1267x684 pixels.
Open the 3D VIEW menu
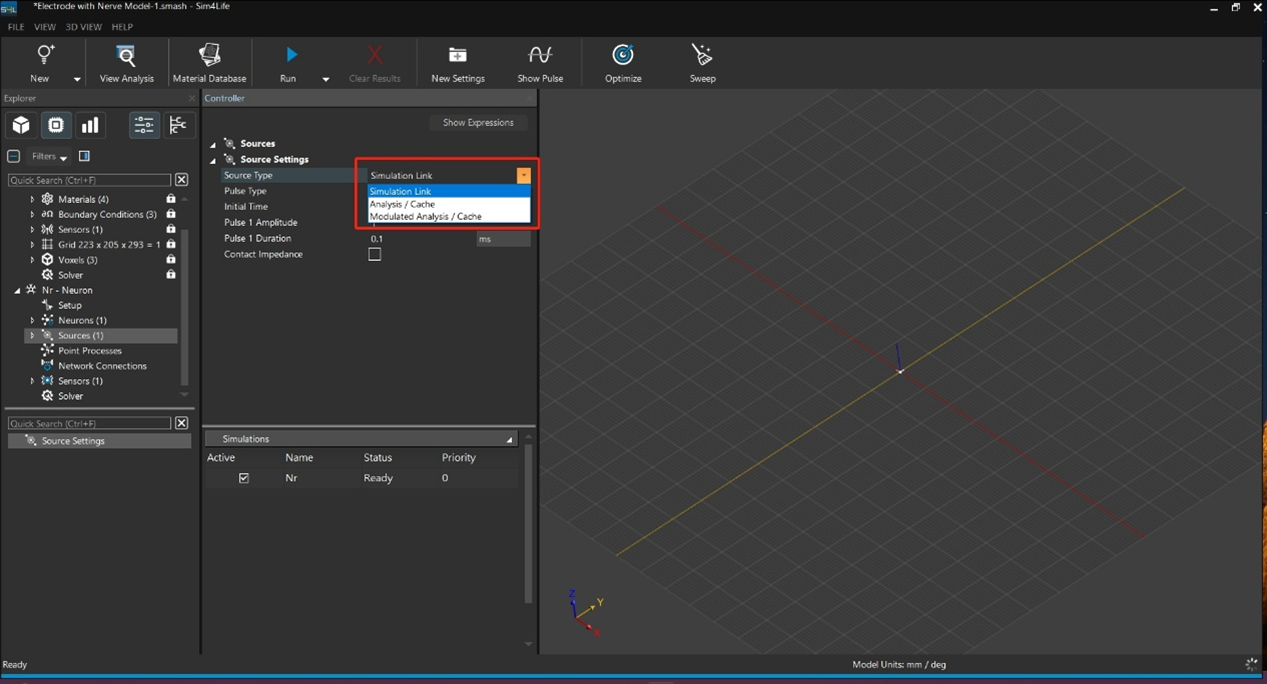tap(83, 27)
